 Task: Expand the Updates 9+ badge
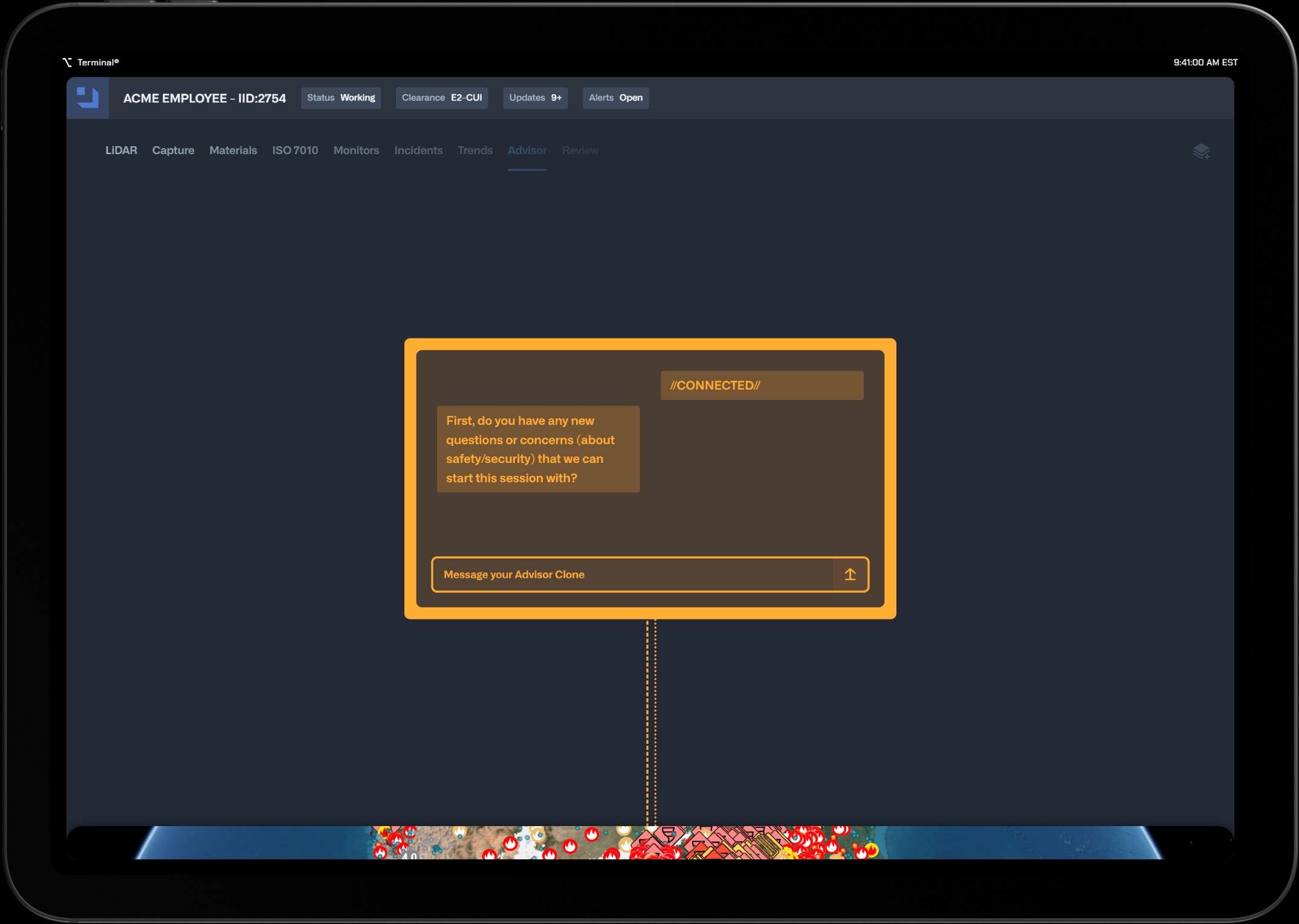pos(535,98)
